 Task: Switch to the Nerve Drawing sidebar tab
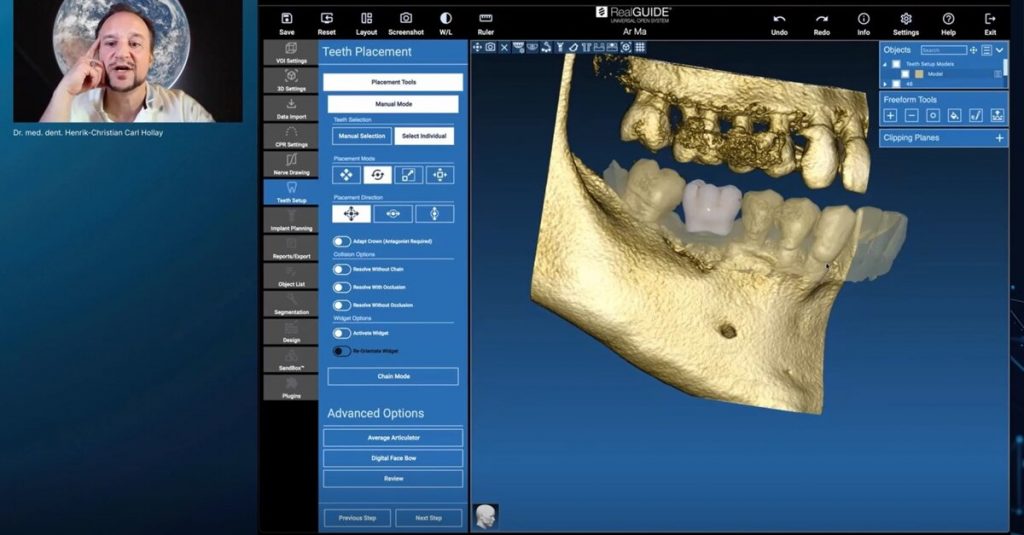[291, 164]
